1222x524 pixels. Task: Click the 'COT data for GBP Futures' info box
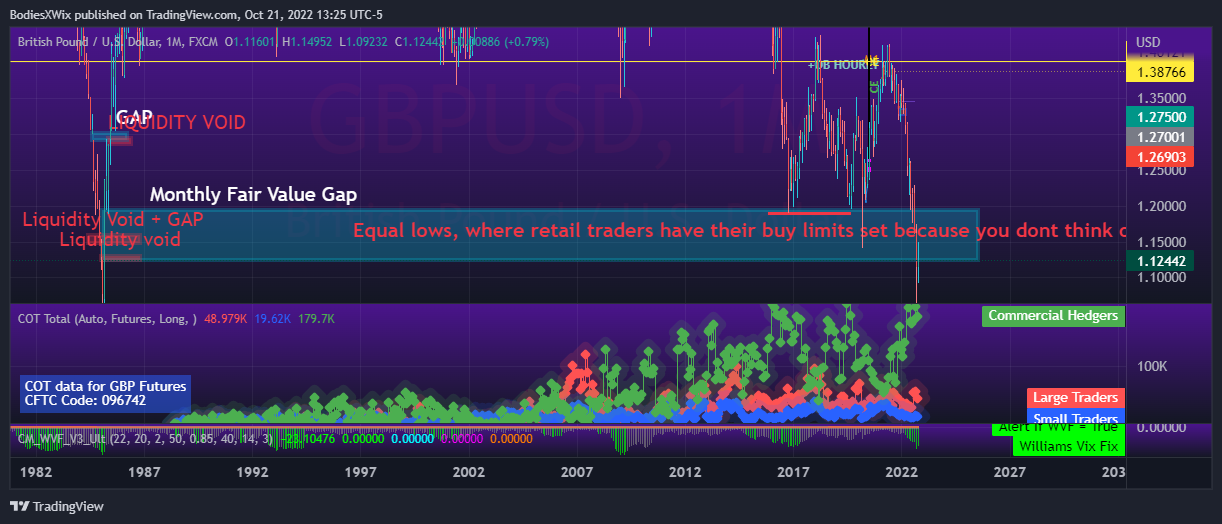point(104,394)
